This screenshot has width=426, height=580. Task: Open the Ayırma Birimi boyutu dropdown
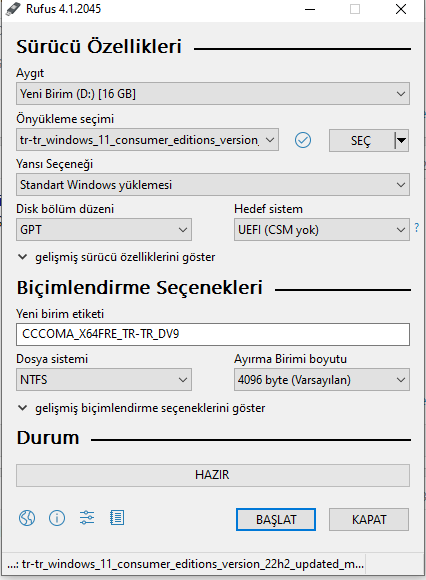(x=322, y=380)
